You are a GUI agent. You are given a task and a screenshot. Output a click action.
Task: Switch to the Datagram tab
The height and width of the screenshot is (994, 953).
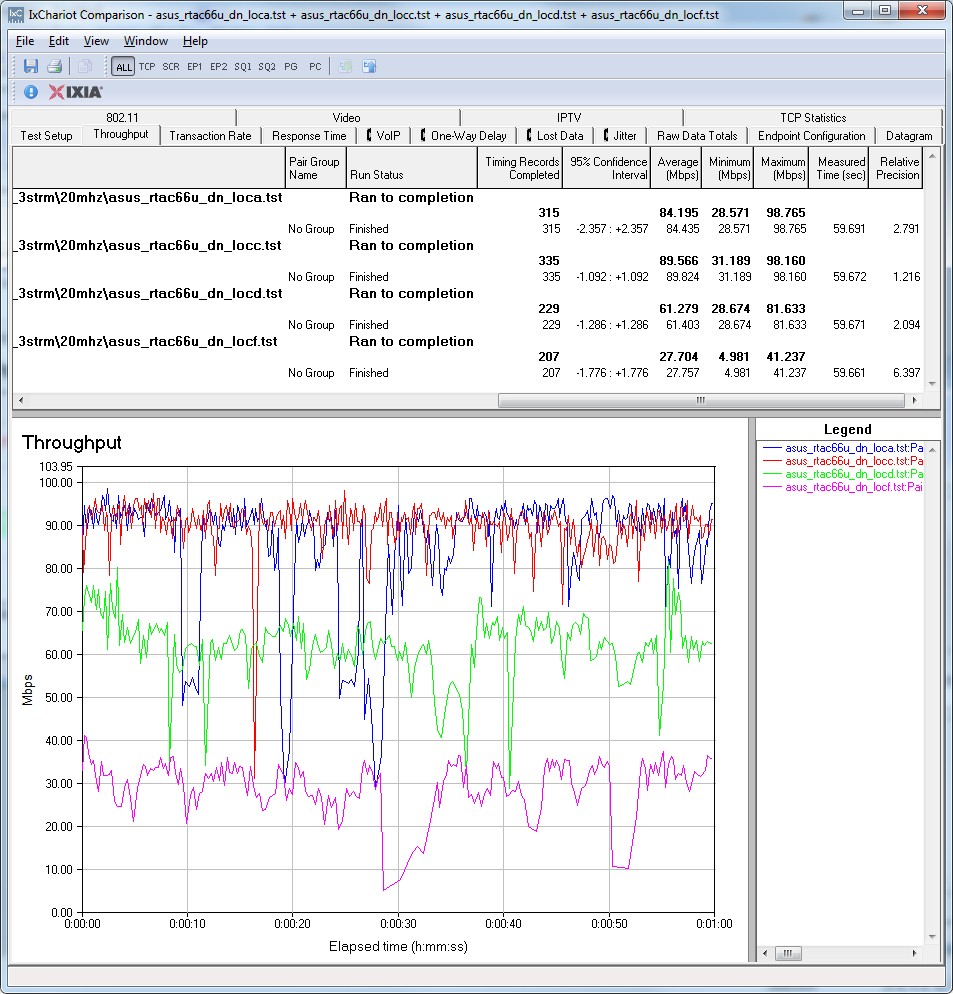[909, 136]
